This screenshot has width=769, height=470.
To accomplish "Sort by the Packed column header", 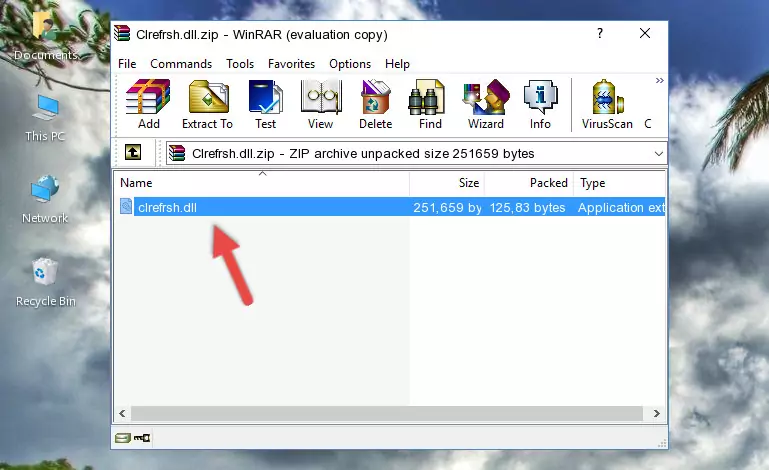I will (x=529, y=183).
